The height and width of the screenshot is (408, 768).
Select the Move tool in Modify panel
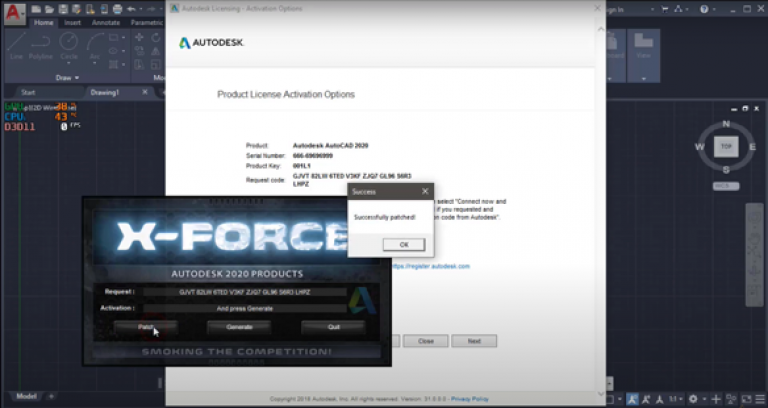(139, 38)
